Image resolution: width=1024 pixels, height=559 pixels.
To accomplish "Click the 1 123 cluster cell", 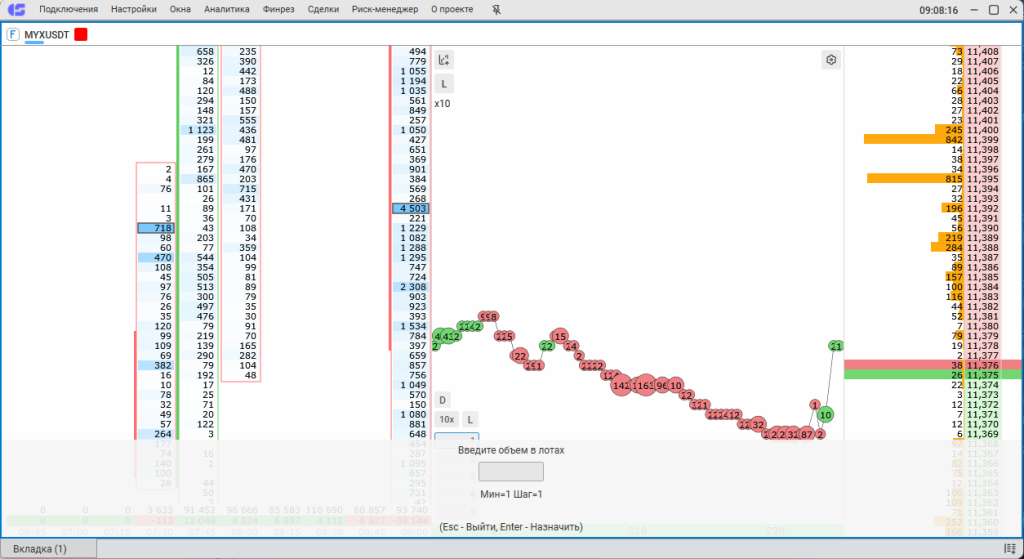I will click(199, 130).
